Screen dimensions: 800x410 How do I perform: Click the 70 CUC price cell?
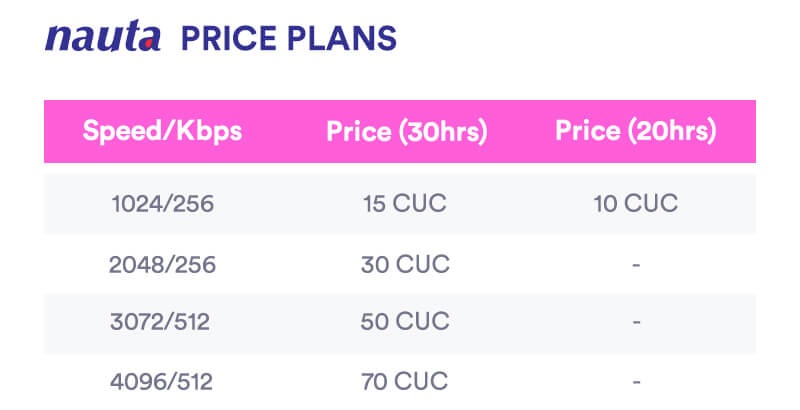[x=405, y=381]
